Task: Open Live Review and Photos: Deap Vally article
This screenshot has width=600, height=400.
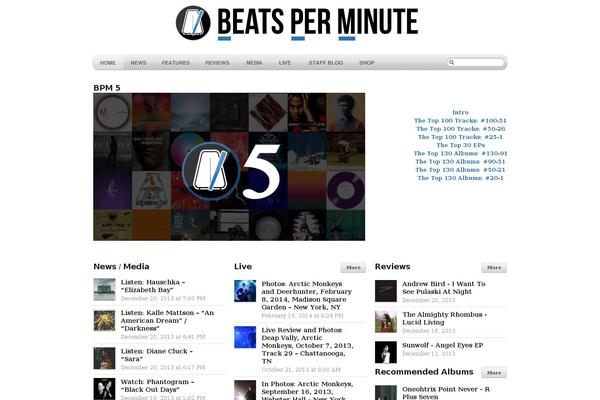Action: click(308, 345)
